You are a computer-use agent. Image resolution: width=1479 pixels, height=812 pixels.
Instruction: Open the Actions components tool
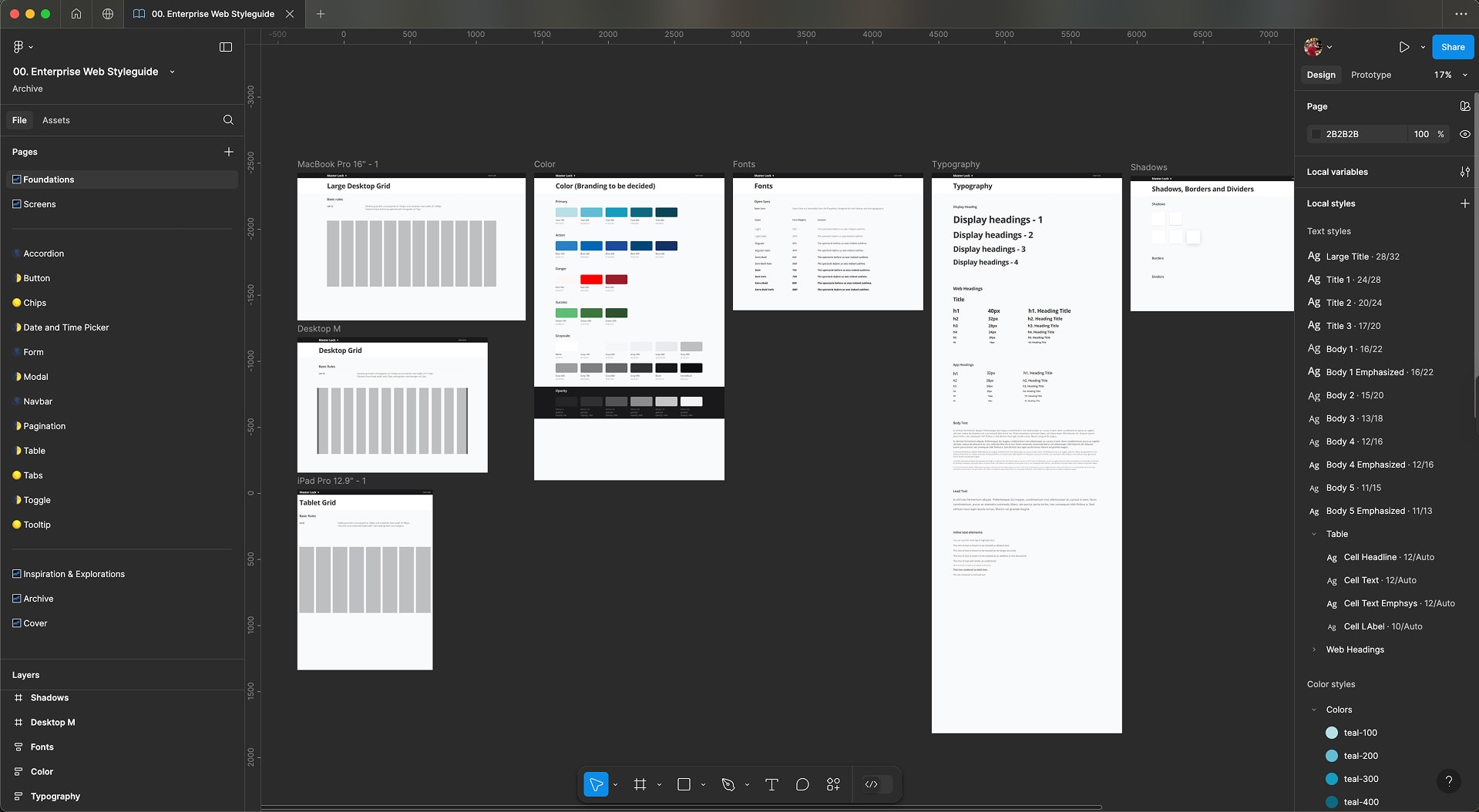(x=833, y=784)
